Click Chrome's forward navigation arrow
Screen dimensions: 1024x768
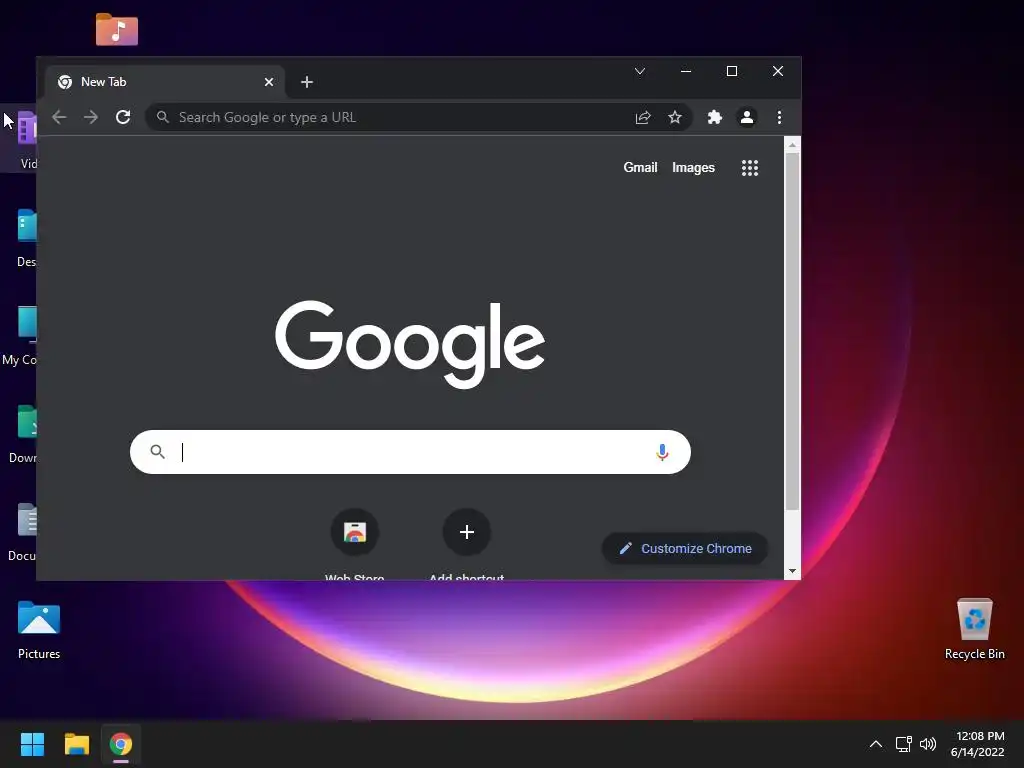click(91, 118)
